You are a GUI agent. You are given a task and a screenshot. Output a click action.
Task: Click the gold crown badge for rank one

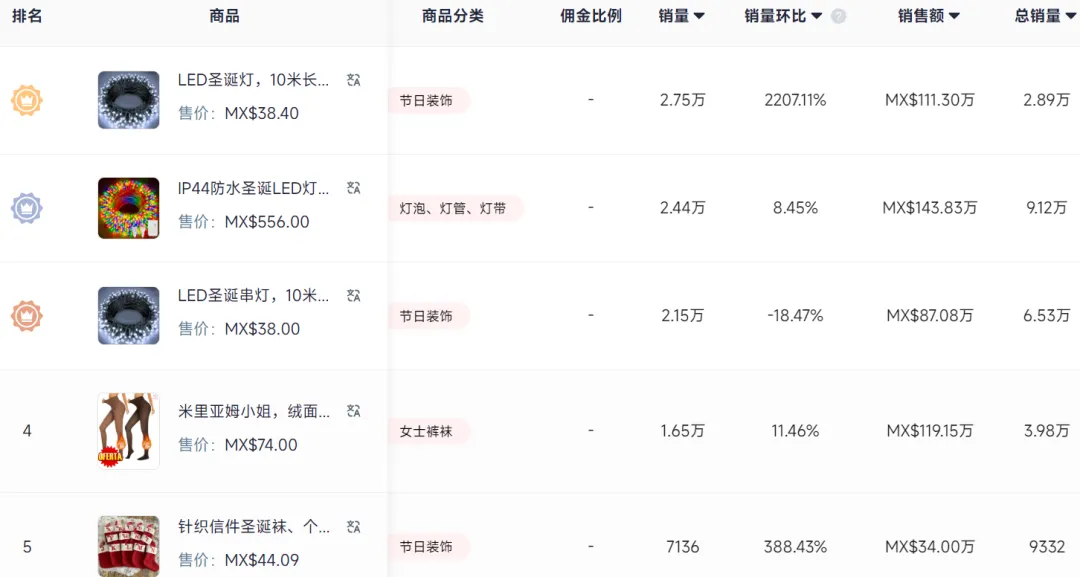pos(27,100)
